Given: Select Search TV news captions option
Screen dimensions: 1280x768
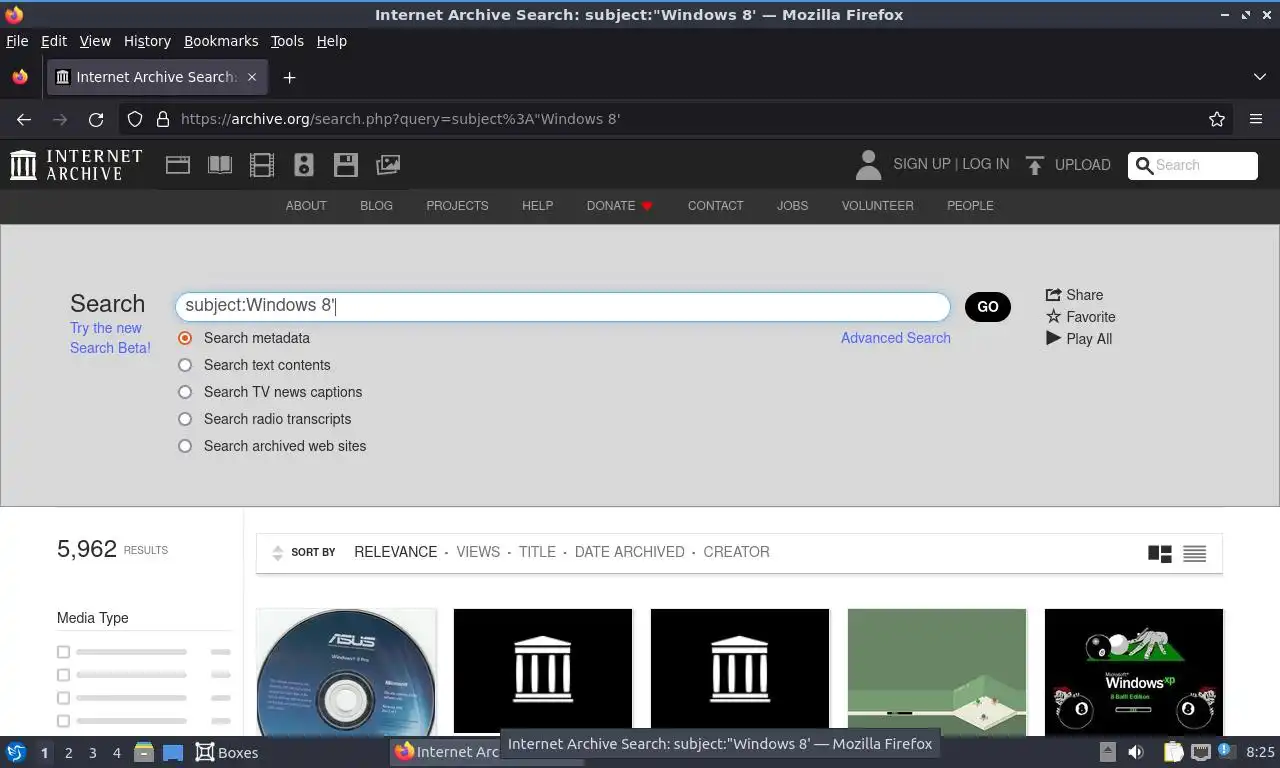Looking at the screenshot, I should [x=185, y=392].
